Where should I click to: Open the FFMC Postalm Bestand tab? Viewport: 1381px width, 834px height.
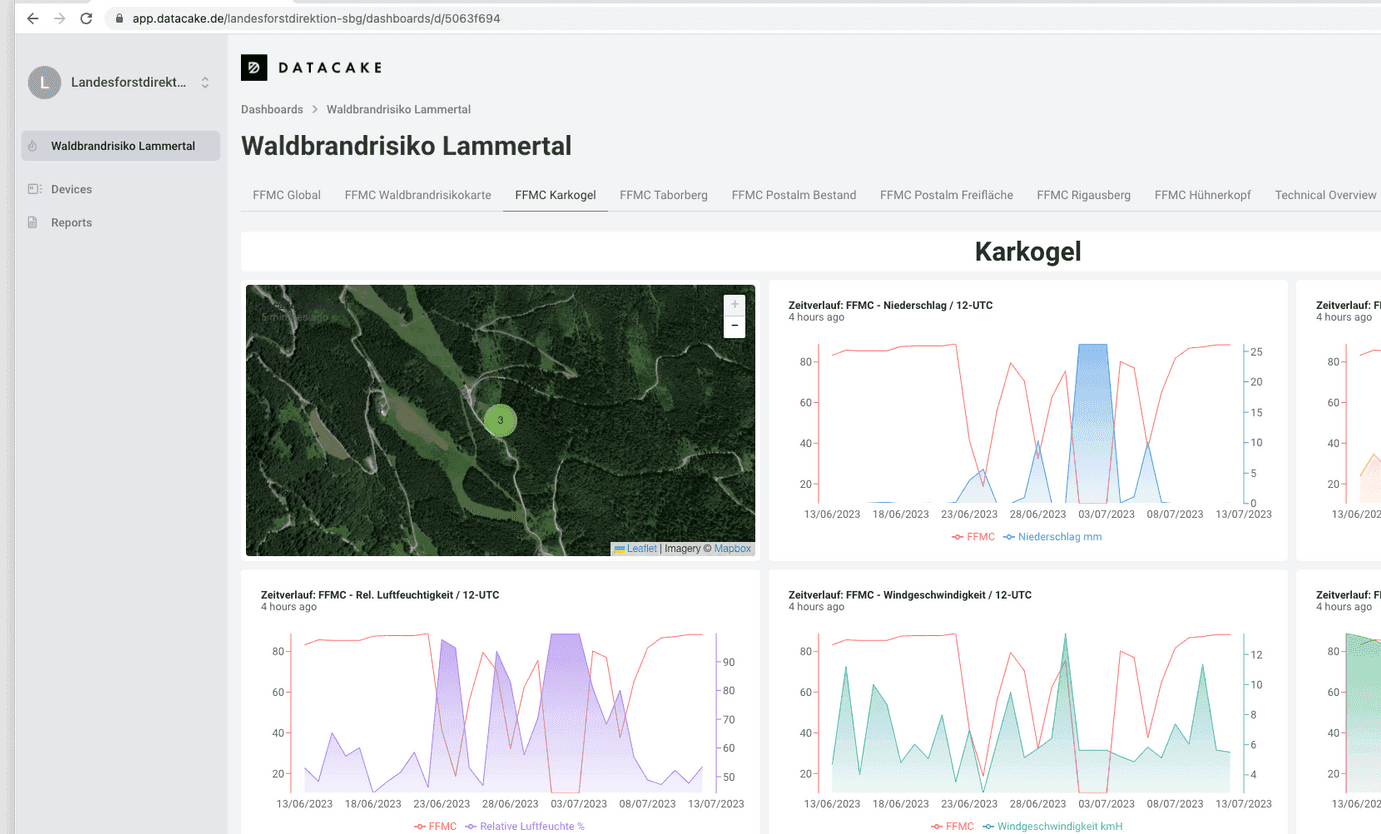pos(794,195)
